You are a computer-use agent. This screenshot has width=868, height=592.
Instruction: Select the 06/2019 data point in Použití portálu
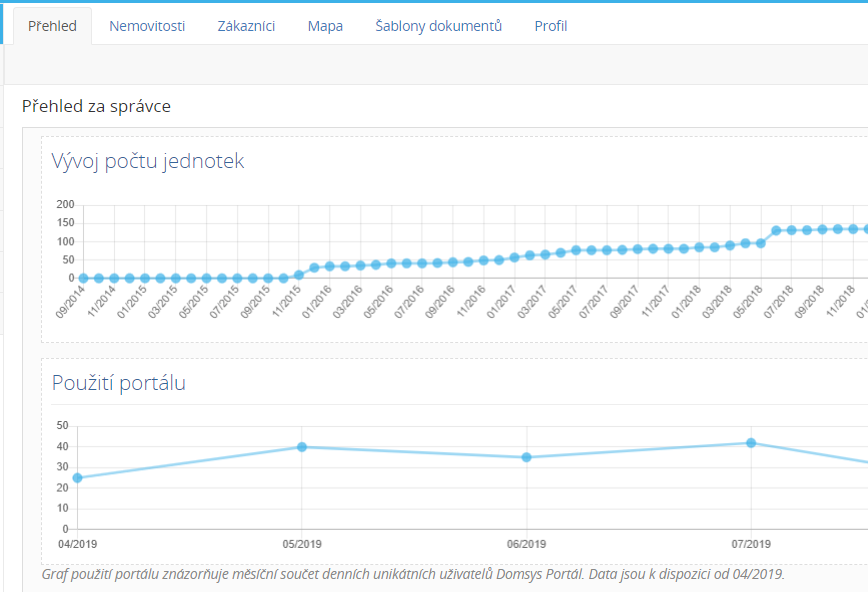(x=526, y=457)
